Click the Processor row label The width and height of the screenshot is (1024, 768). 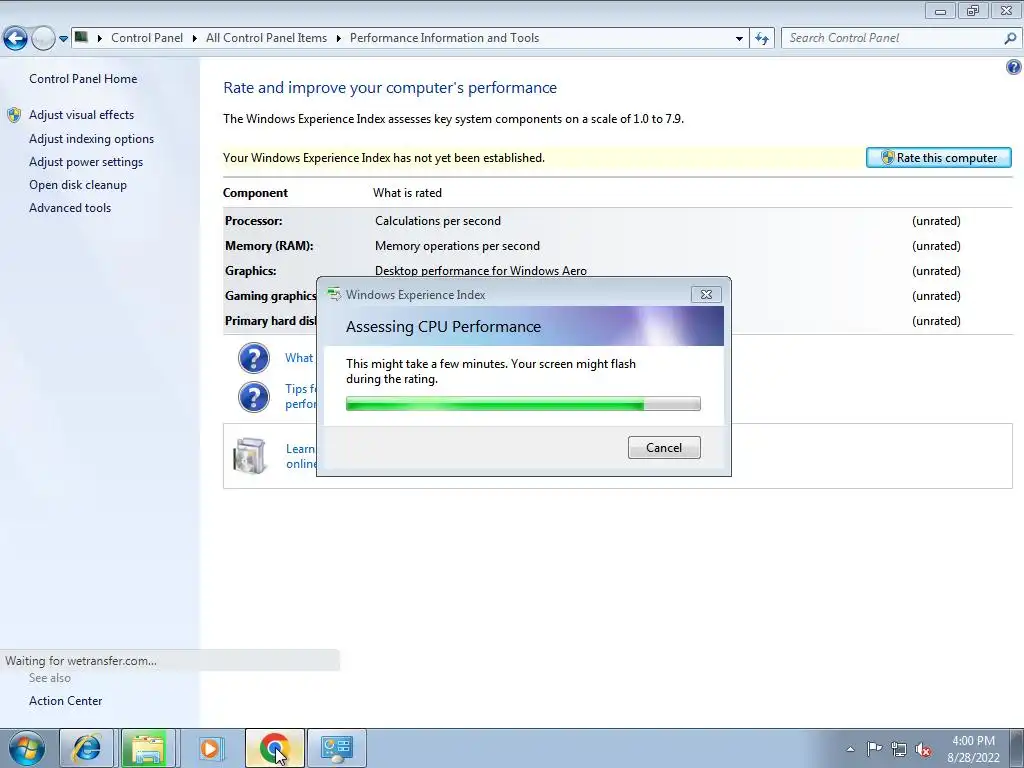click(x=253, y=221)
